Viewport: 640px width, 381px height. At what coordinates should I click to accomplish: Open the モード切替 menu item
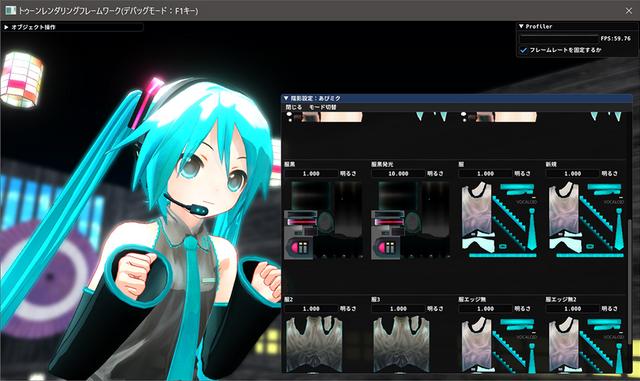[x=322, y=107]
